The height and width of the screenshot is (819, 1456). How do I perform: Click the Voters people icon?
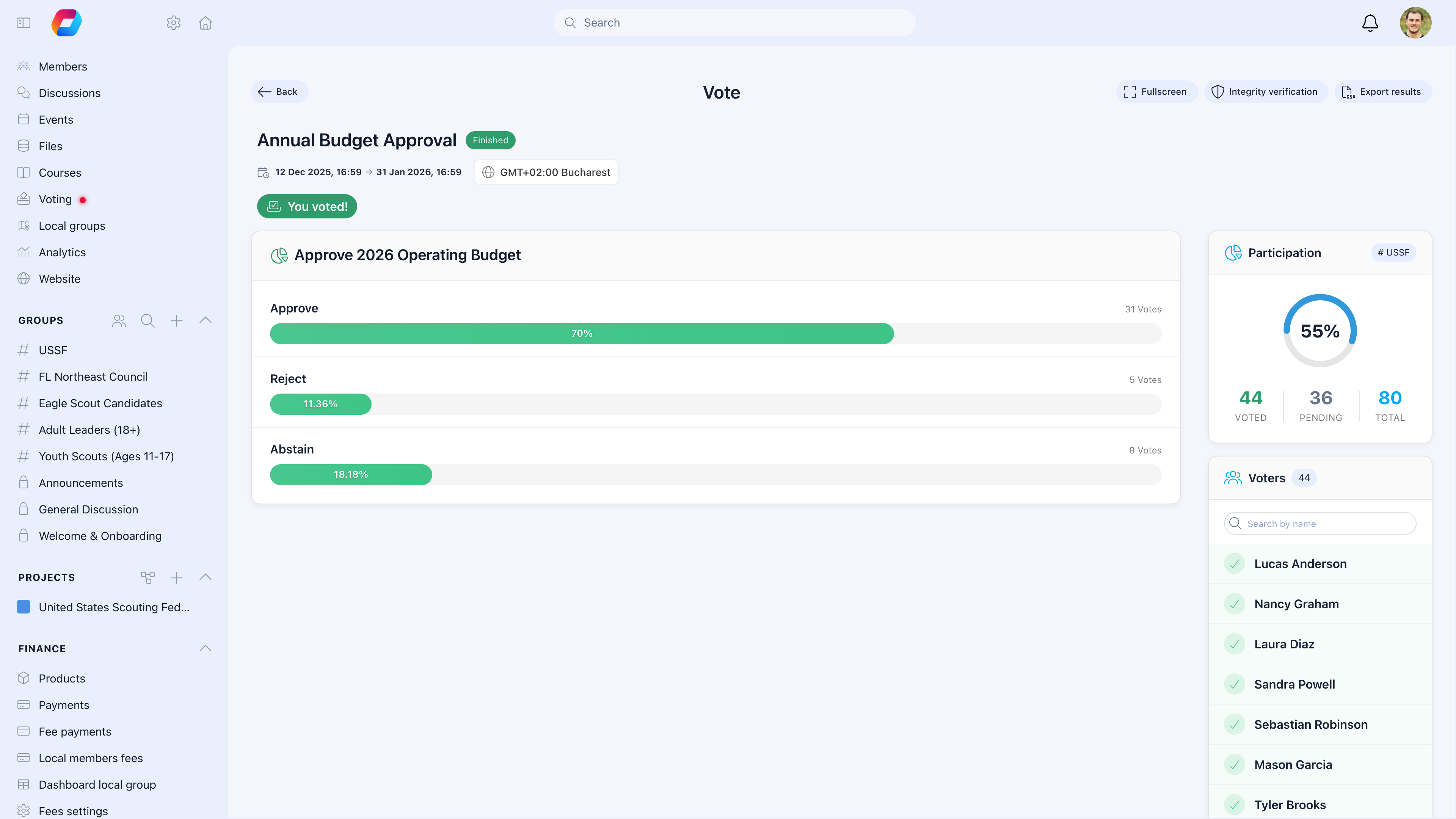[x=1233, y=478]
